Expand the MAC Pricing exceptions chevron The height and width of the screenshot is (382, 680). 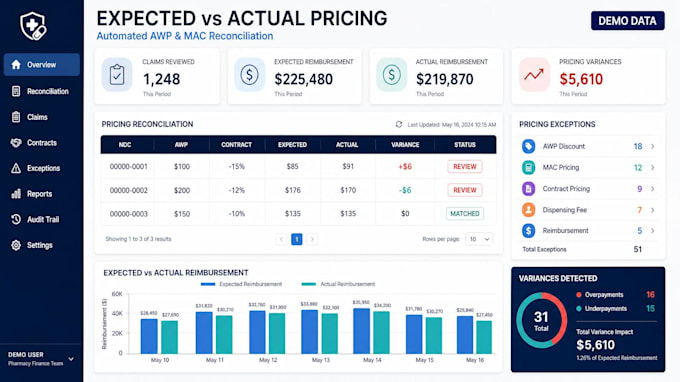[x=652, y=167]
